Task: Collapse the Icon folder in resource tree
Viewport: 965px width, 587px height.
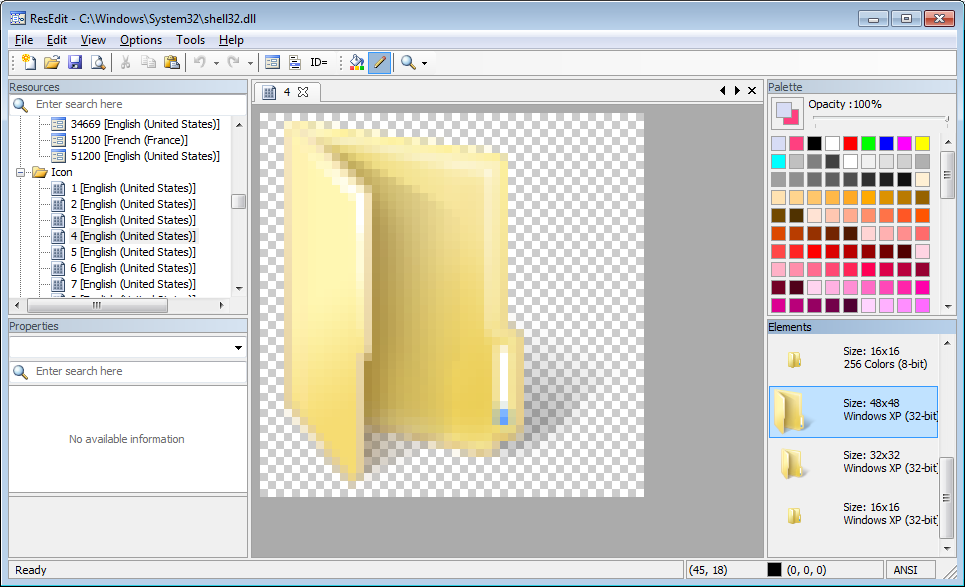Action: [x=22, y=172]
